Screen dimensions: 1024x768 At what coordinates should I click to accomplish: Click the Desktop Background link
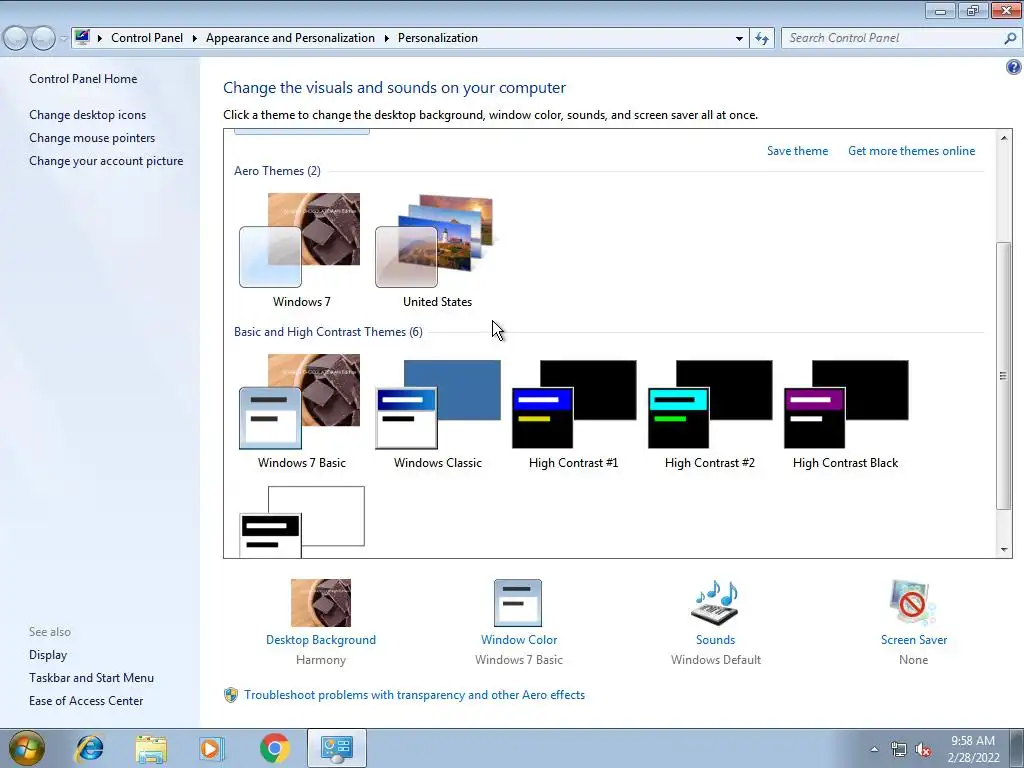tap(321, 640)
